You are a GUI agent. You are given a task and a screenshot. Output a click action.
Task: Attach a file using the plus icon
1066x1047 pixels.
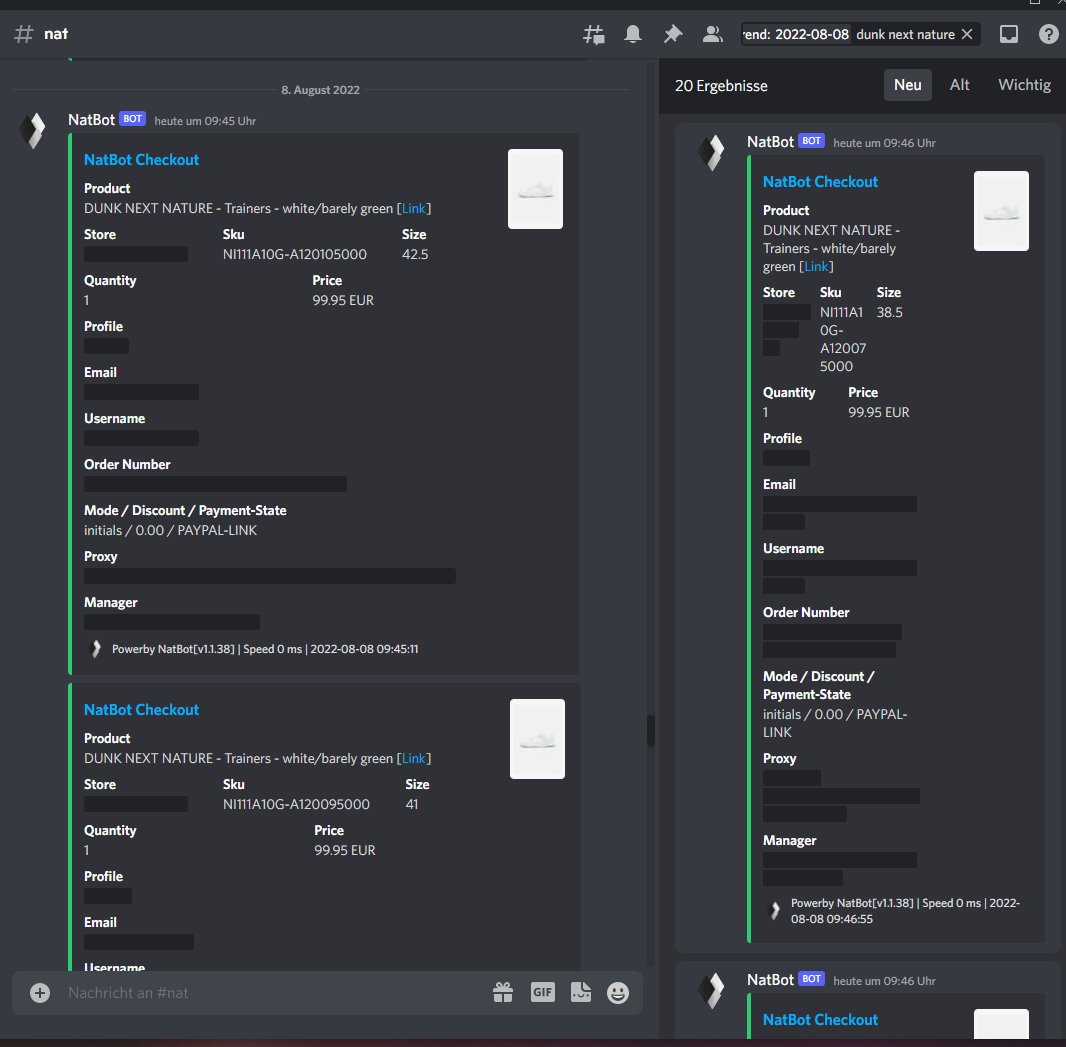(38, 992)
